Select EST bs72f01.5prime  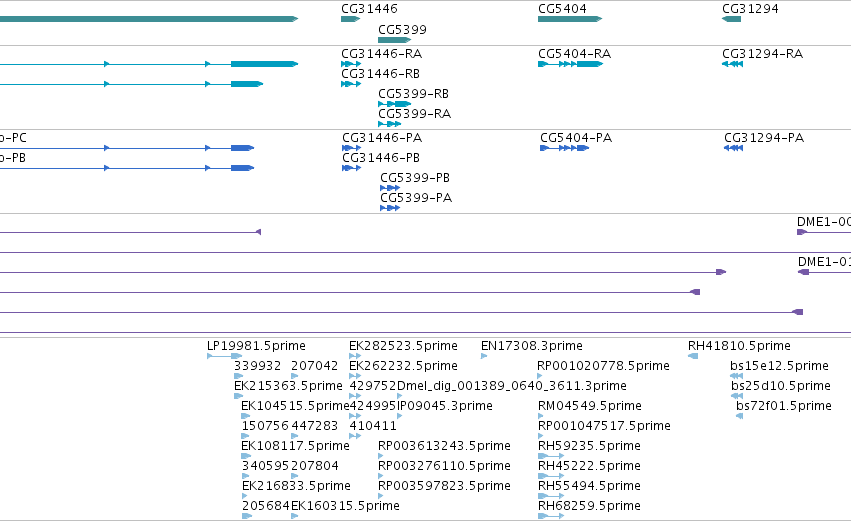pyautogui.click(x=784, y=406)
